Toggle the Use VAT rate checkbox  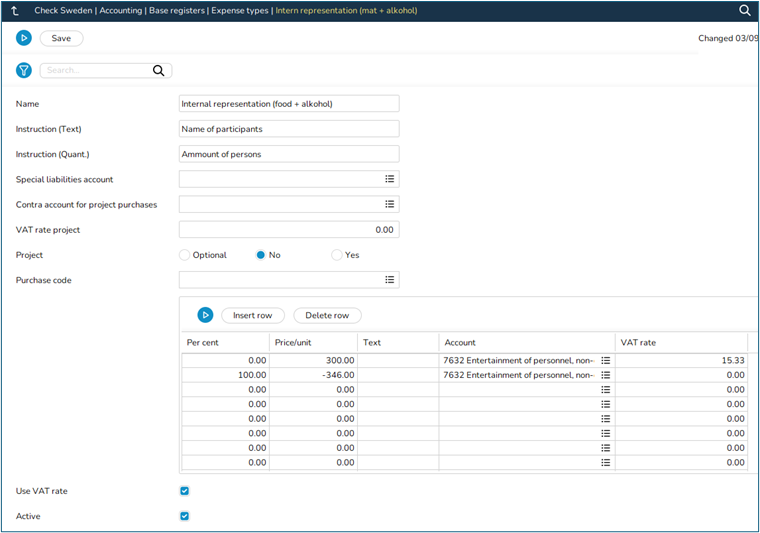pos(184,491)
